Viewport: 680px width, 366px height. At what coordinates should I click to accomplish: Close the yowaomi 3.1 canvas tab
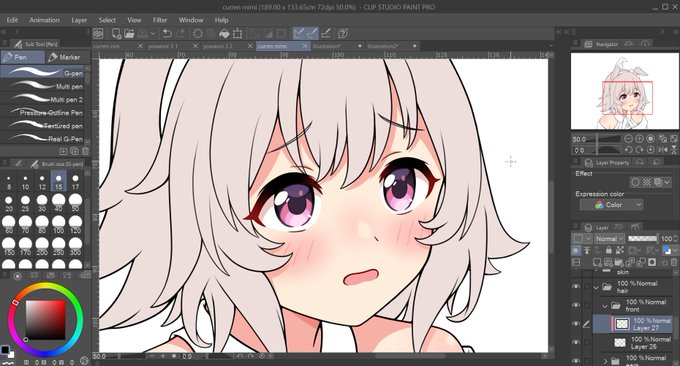(x=195, y=46)
